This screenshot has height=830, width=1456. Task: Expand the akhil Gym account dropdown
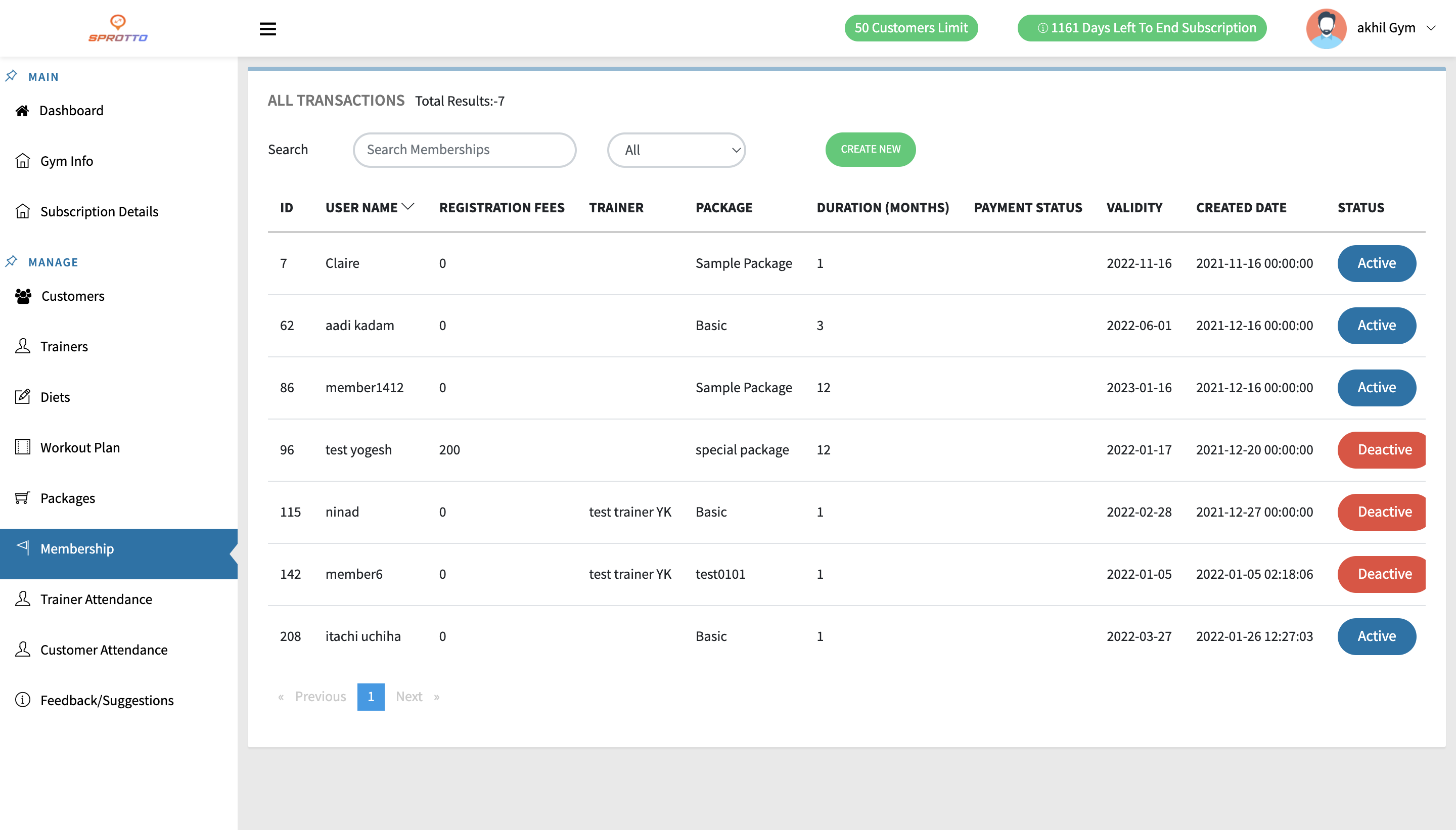coord(1430,28)
